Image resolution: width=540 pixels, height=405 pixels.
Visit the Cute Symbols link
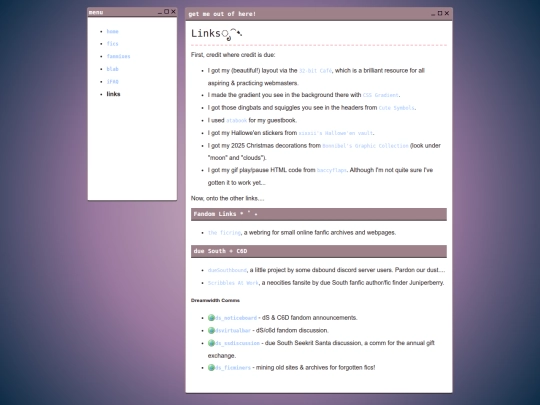tap(396, 108)
